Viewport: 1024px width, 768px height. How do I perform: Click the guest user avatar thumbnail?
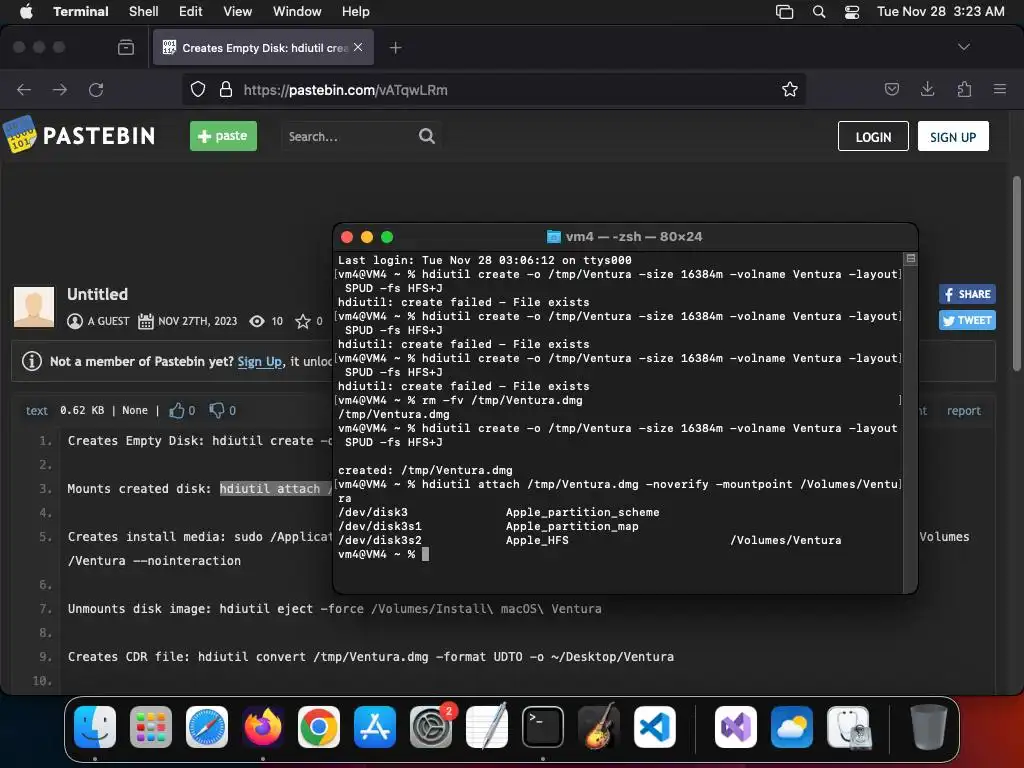(34, 306)
